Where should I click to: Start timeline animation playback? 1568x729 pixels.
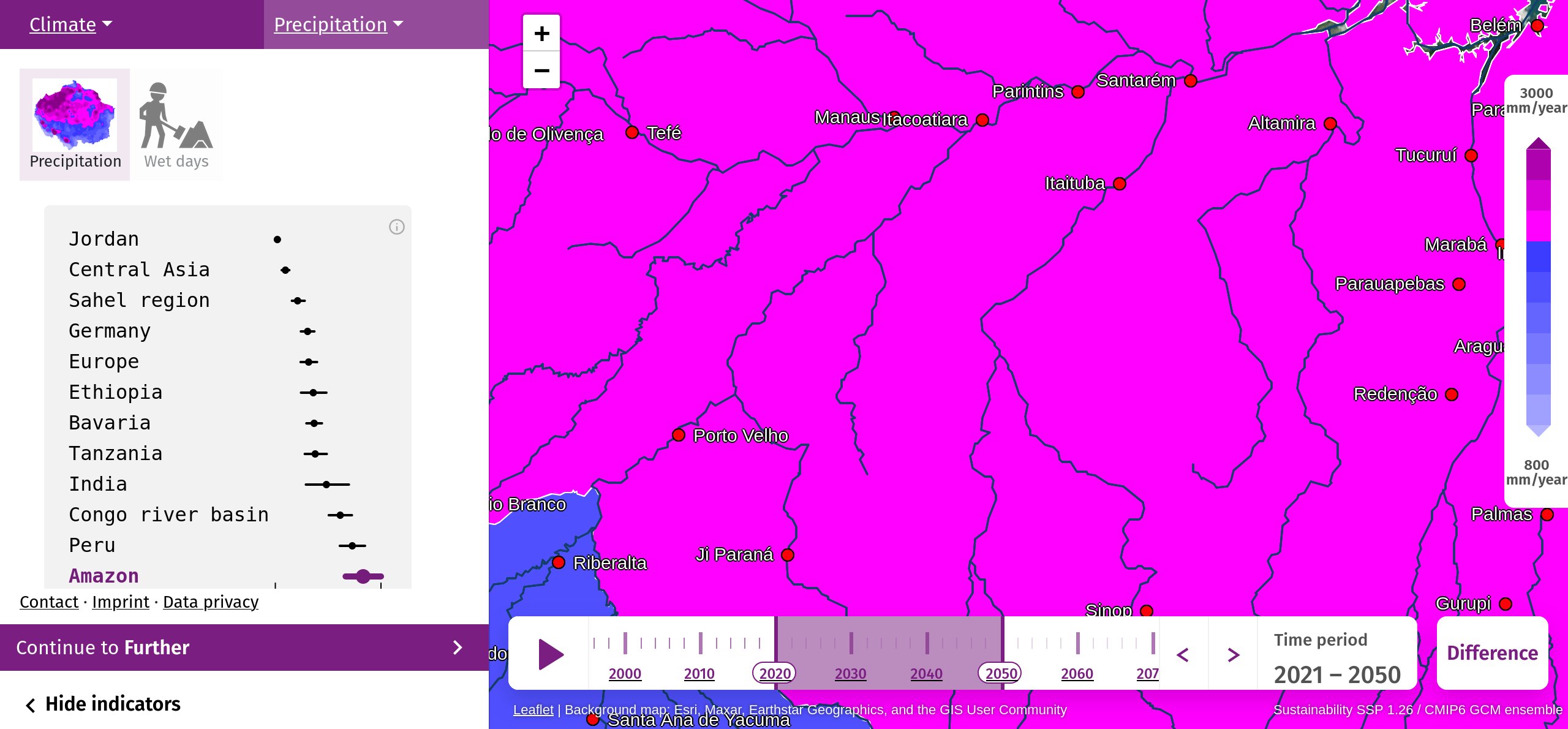point(551,654)
